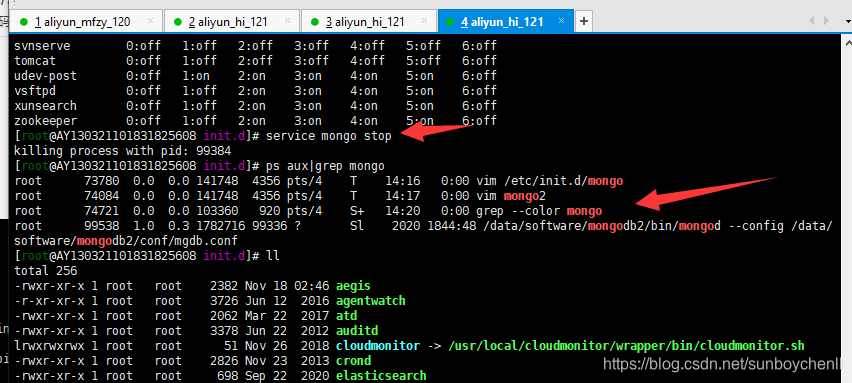Image resolution: width=852 pixels, height=383 pixels.
Task: Click '-r-xr-xr-x' permissions of agentwatch
Action: coord(49,300)
